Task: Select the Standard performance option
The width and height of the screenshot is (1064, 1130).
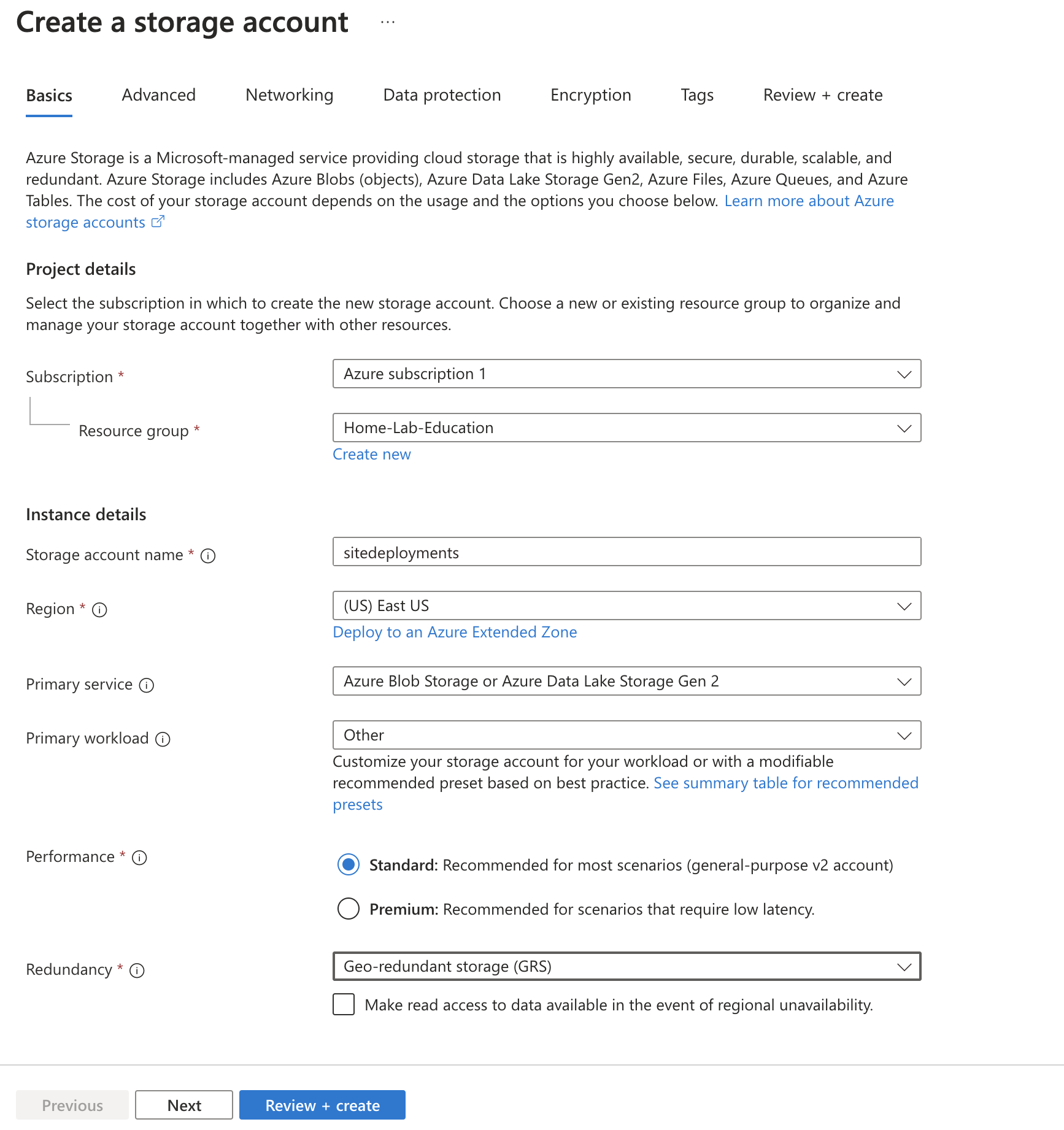Action: coord(348,865)
